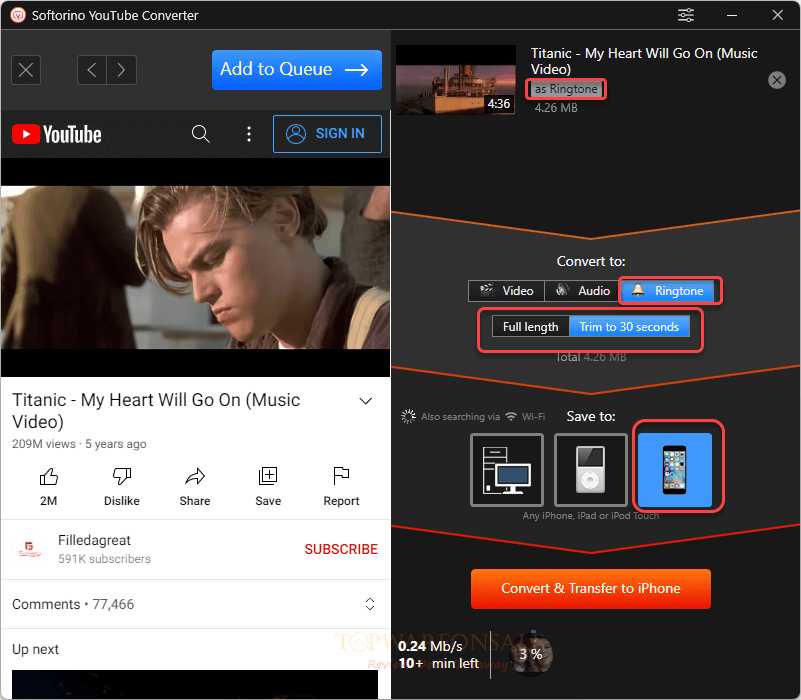Viewport: 801px width, 700px height.
Task: Choose Trim to 30 seconds option
Action: coord(629,326)
